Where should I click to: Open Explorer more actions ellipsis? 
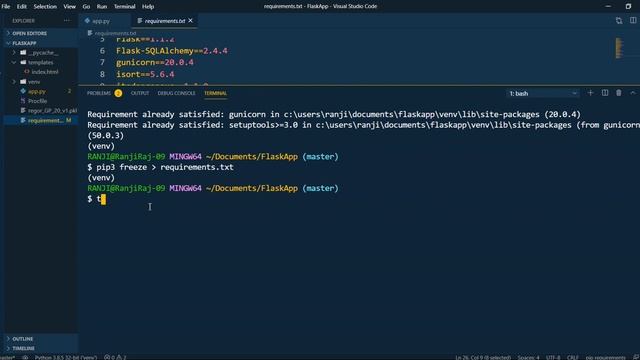(67, 21)
